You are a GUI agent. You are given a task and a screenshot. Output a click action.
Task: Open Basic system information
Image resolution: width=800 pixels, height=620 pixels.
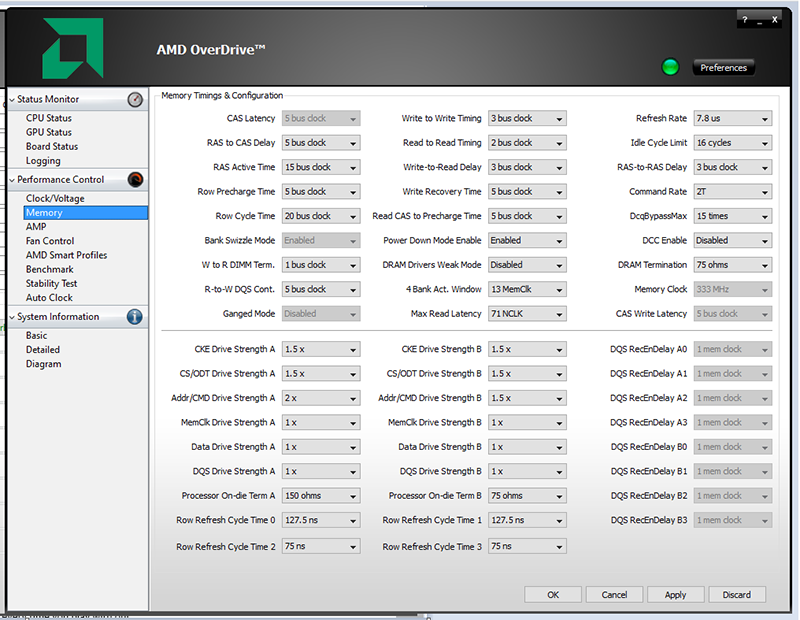pyautogui.click(x=37, y=336)
